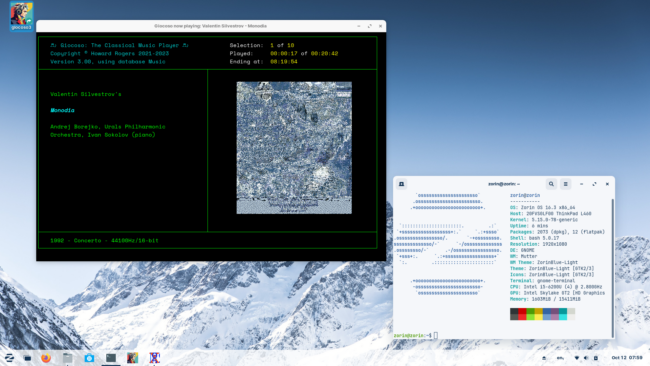Screen dimensions: 650x366
Task: Click the 'Copyright Howard Rogers 2021-2023' line
Action: 109,53
